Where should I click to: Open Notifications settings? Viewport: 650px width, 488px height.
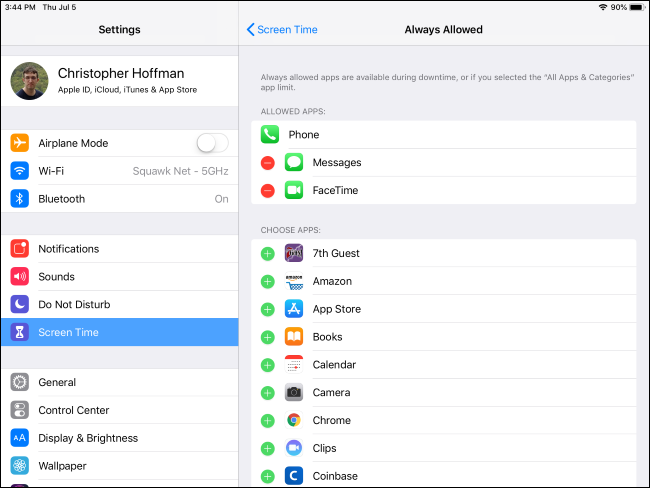[x=120, y=249]
